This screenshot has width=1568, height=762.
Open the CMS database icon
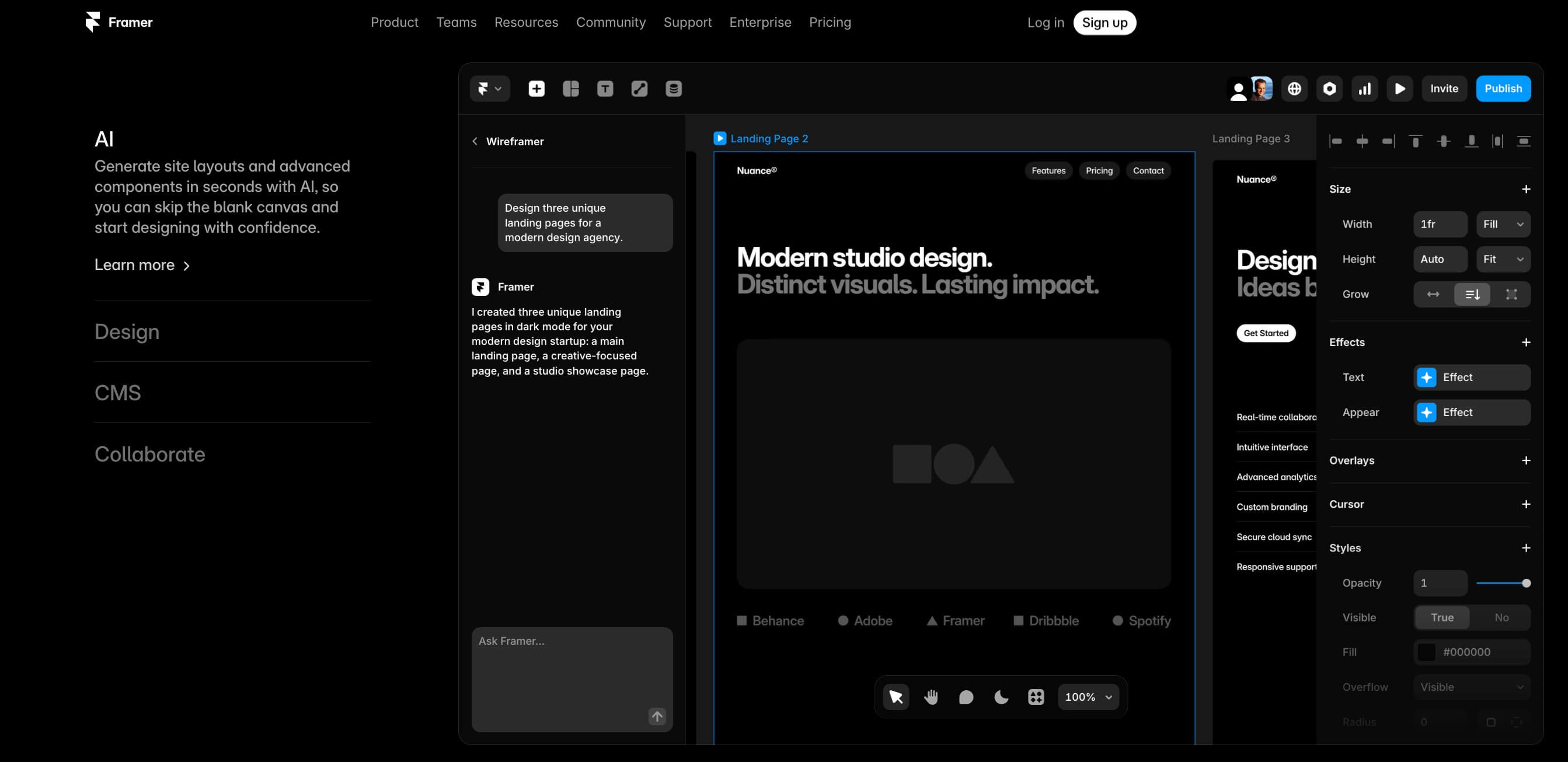(673, 89)
